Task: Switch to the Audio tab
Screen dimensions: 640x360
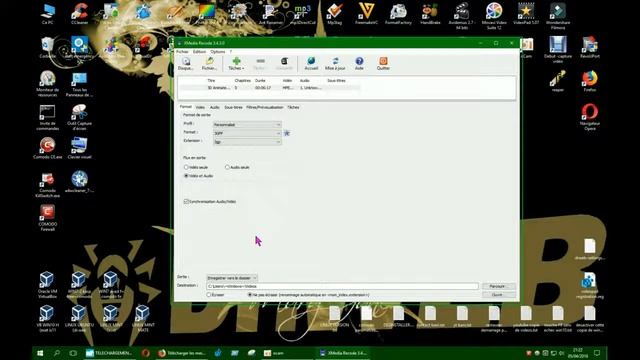Action: [215, 107]
